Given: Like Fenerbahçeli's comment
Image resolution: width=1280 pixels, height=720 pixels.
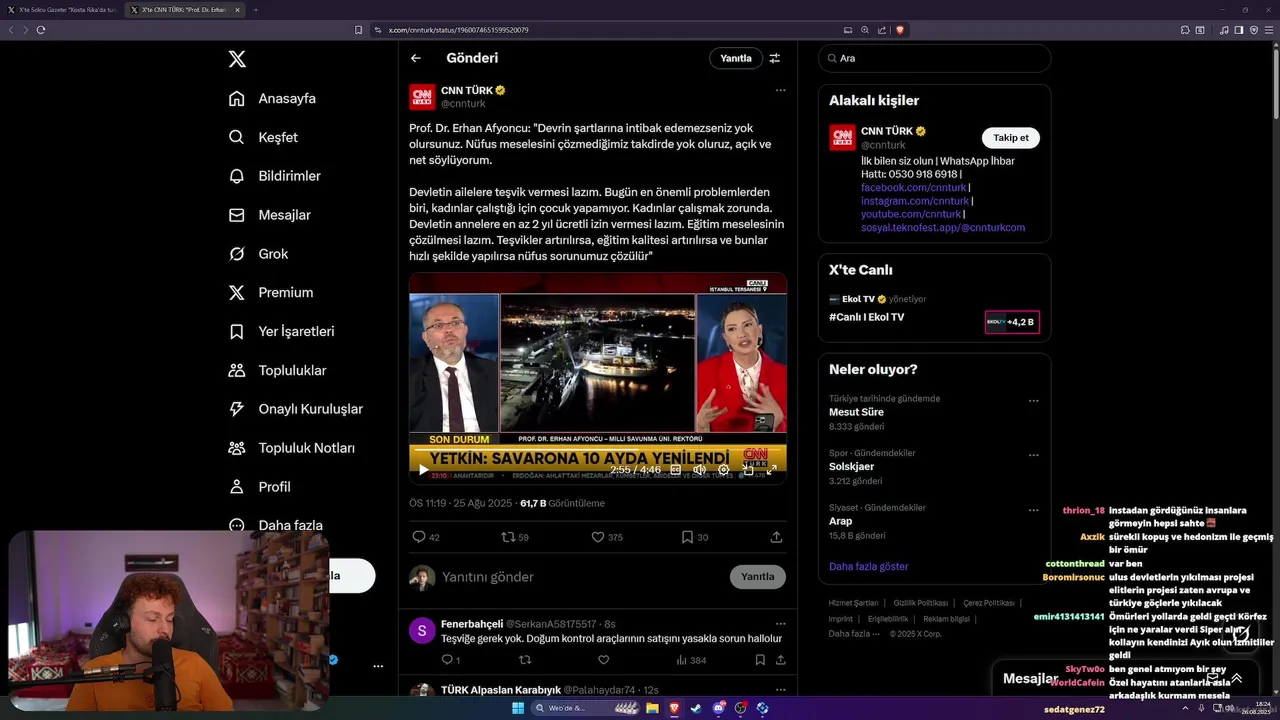Looking at the screenshot, I should pos(603,660).
